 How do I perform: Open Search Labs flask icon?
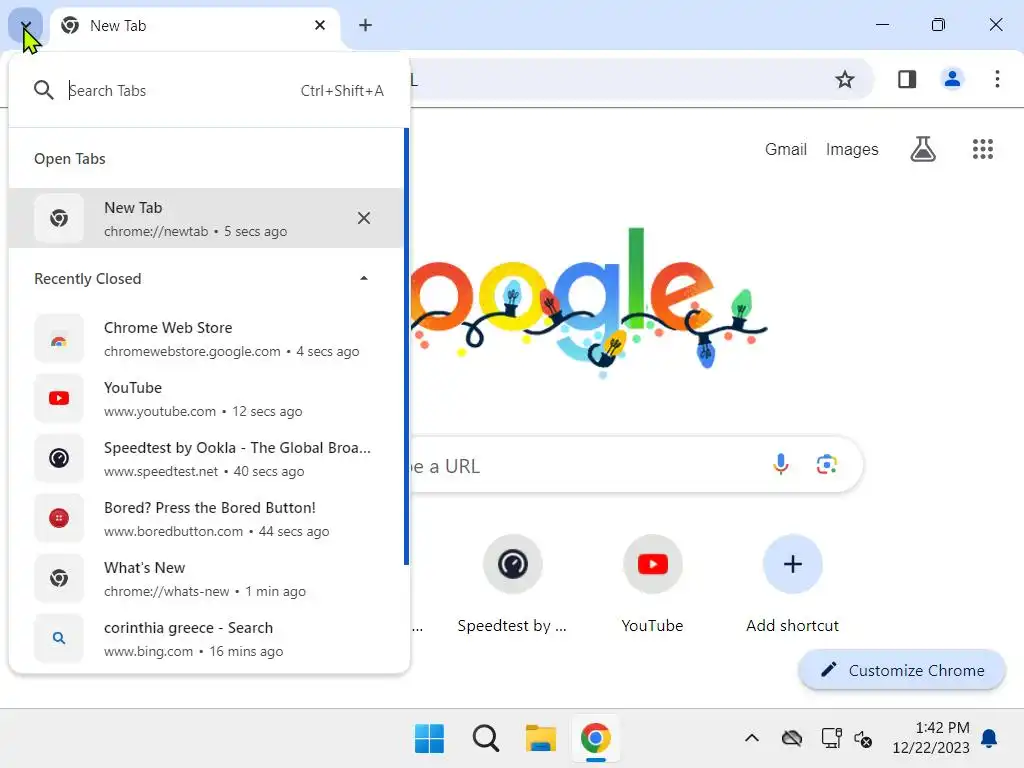(x=923, y=150)
